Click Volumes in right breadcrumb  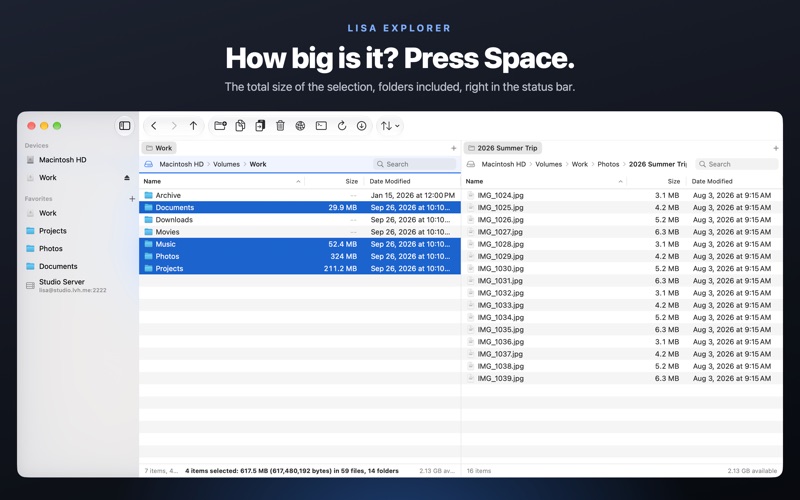pos(548,164)
